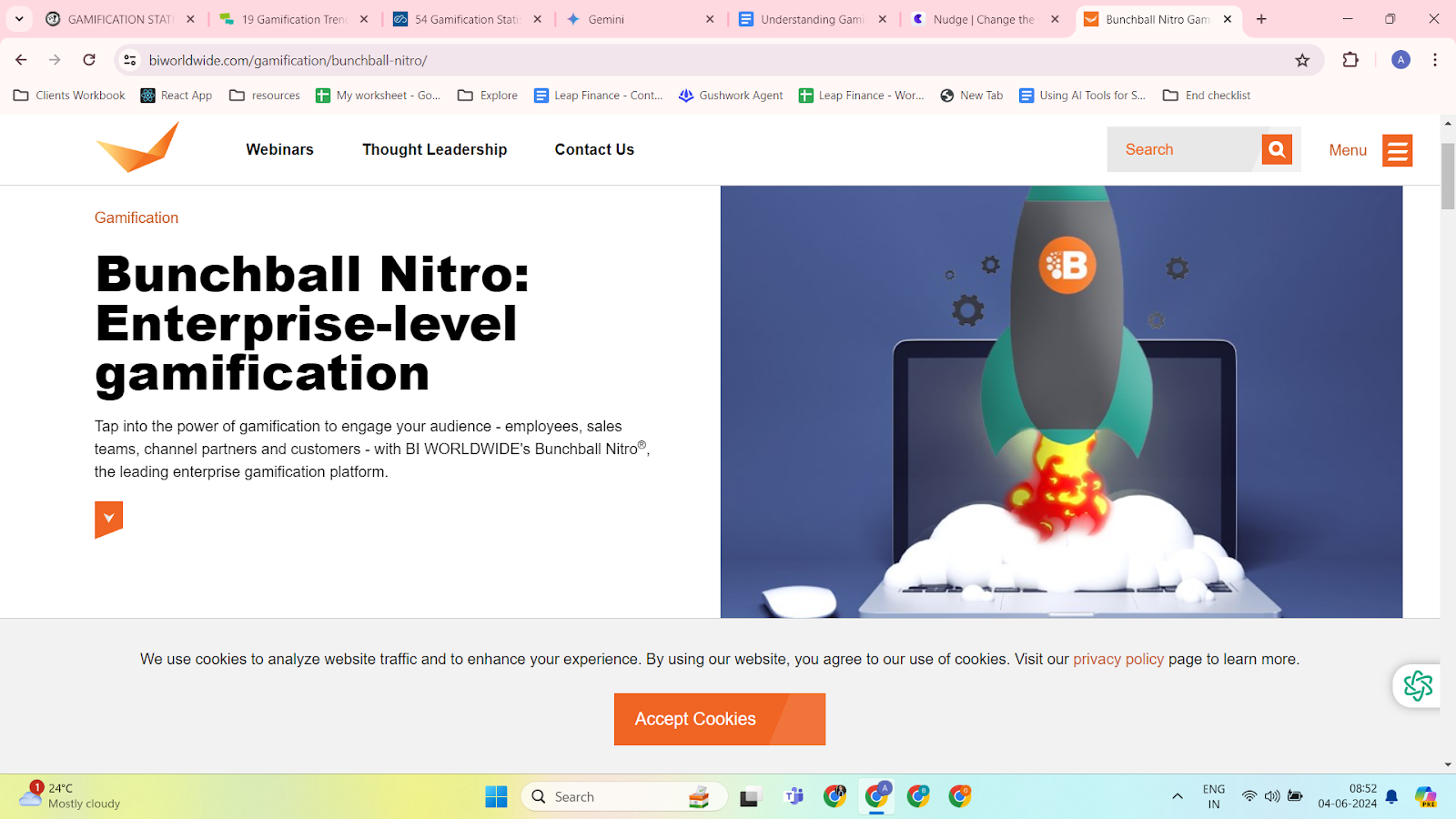
Task: Open the Extensions puzzle icon
Action: point(1350,60)
